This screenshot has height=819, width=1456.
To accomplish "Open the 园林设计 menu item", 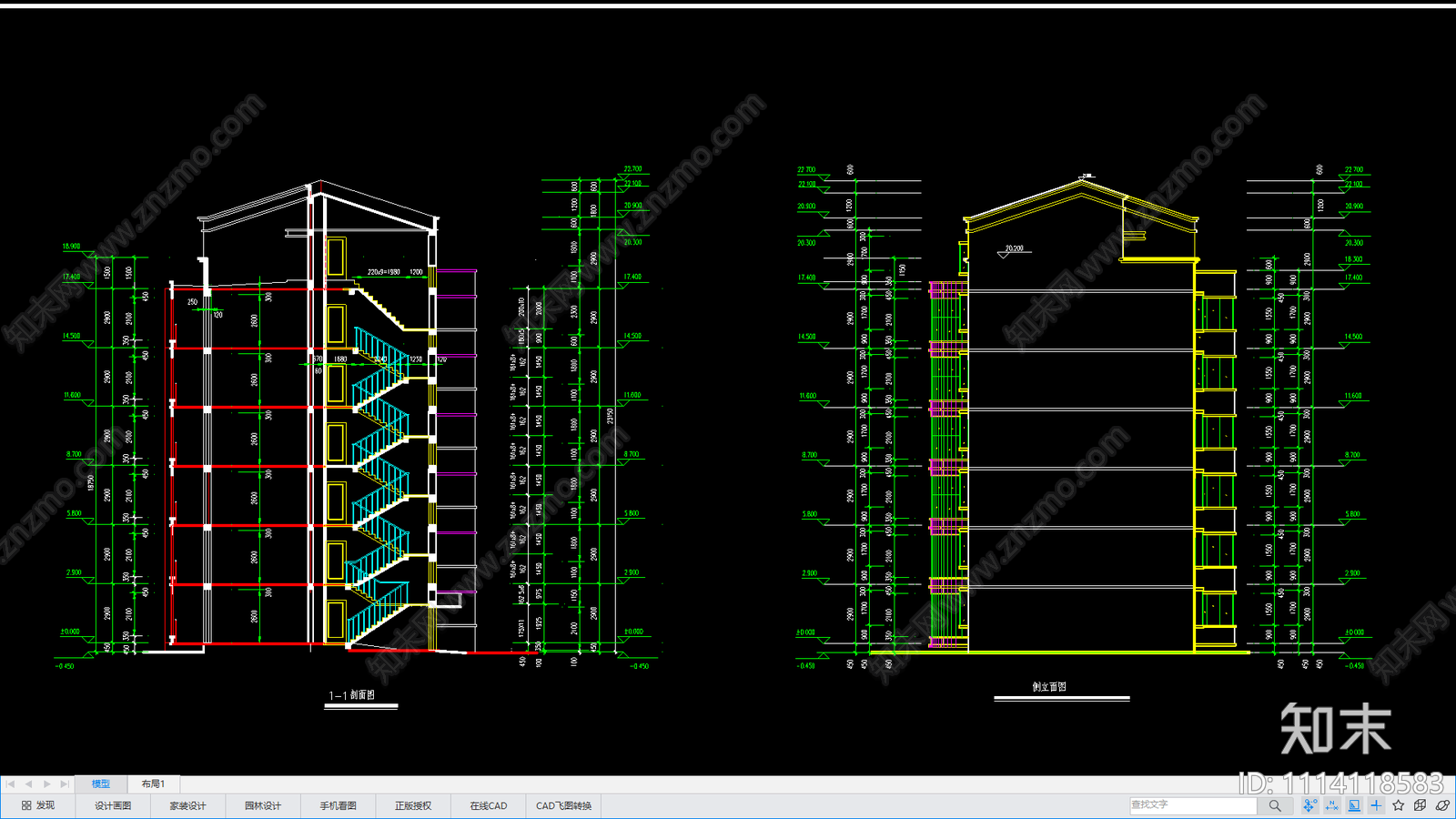I will [x=263, y=805].
